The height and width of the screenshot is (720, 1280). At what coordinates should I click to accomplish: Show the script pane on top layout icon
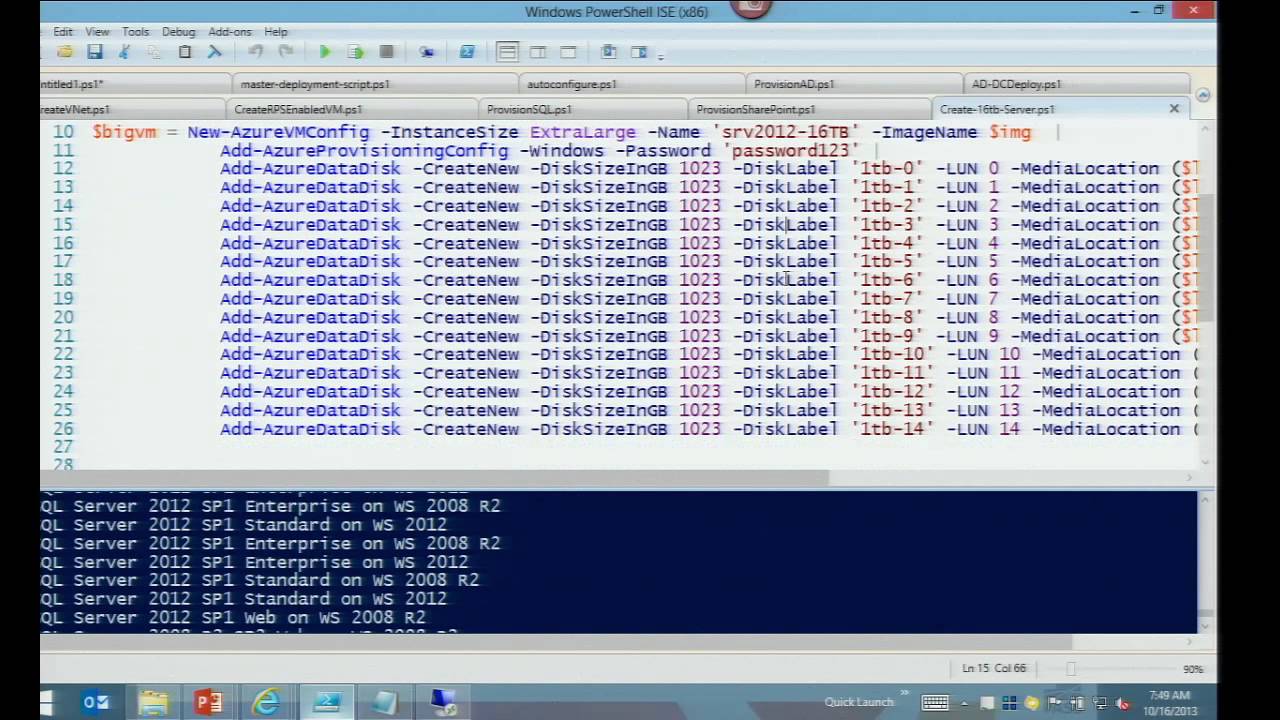pos(507,52)
